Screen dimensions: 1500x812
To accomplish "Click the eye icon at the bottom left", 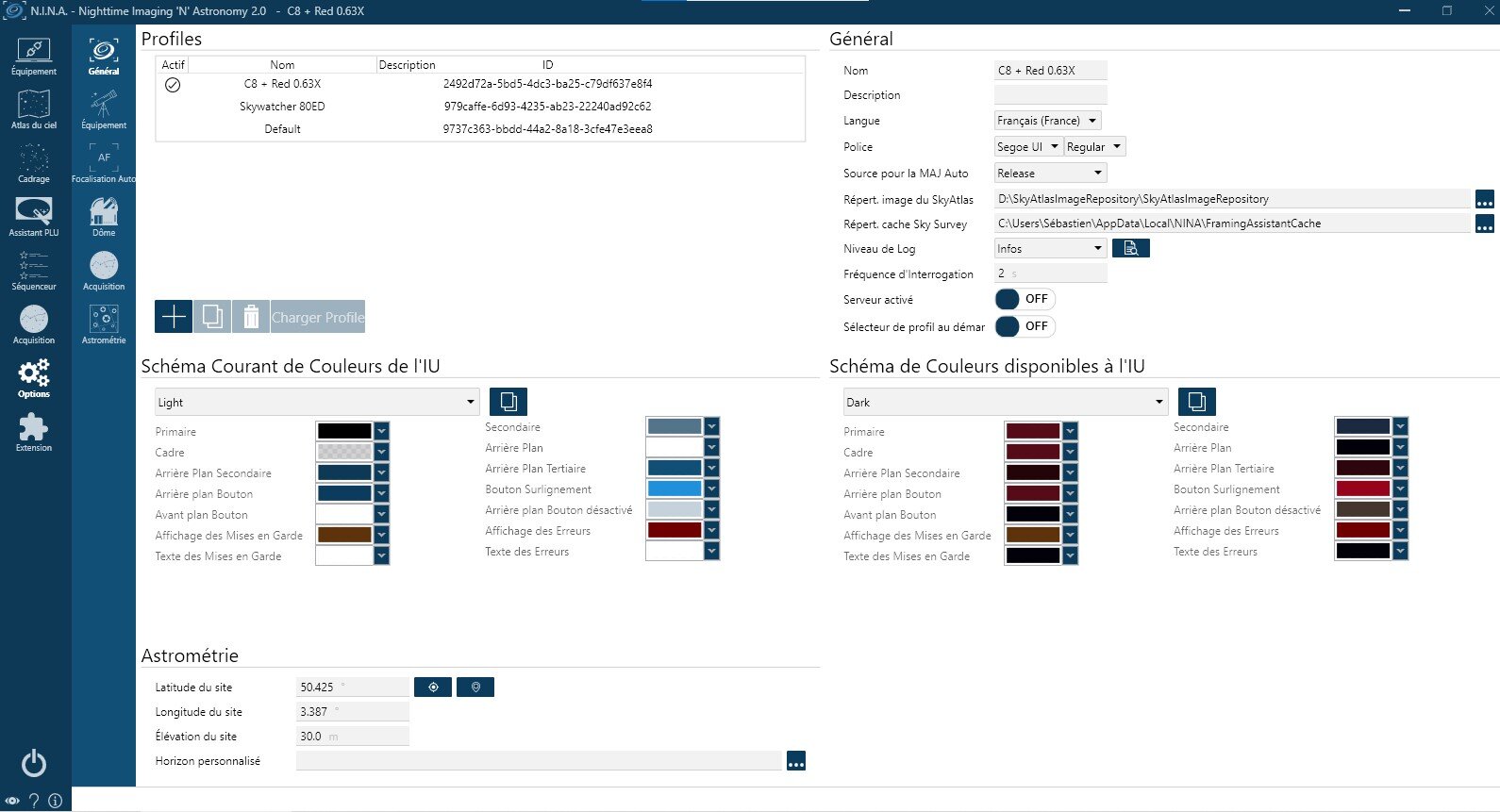I will [12, 801].
